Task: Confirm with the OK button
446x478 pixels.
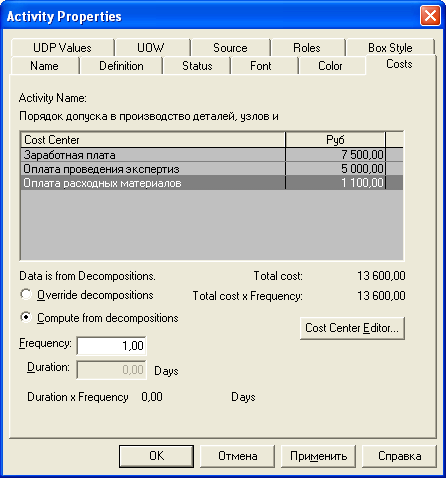Action: (x=156, y=456)
